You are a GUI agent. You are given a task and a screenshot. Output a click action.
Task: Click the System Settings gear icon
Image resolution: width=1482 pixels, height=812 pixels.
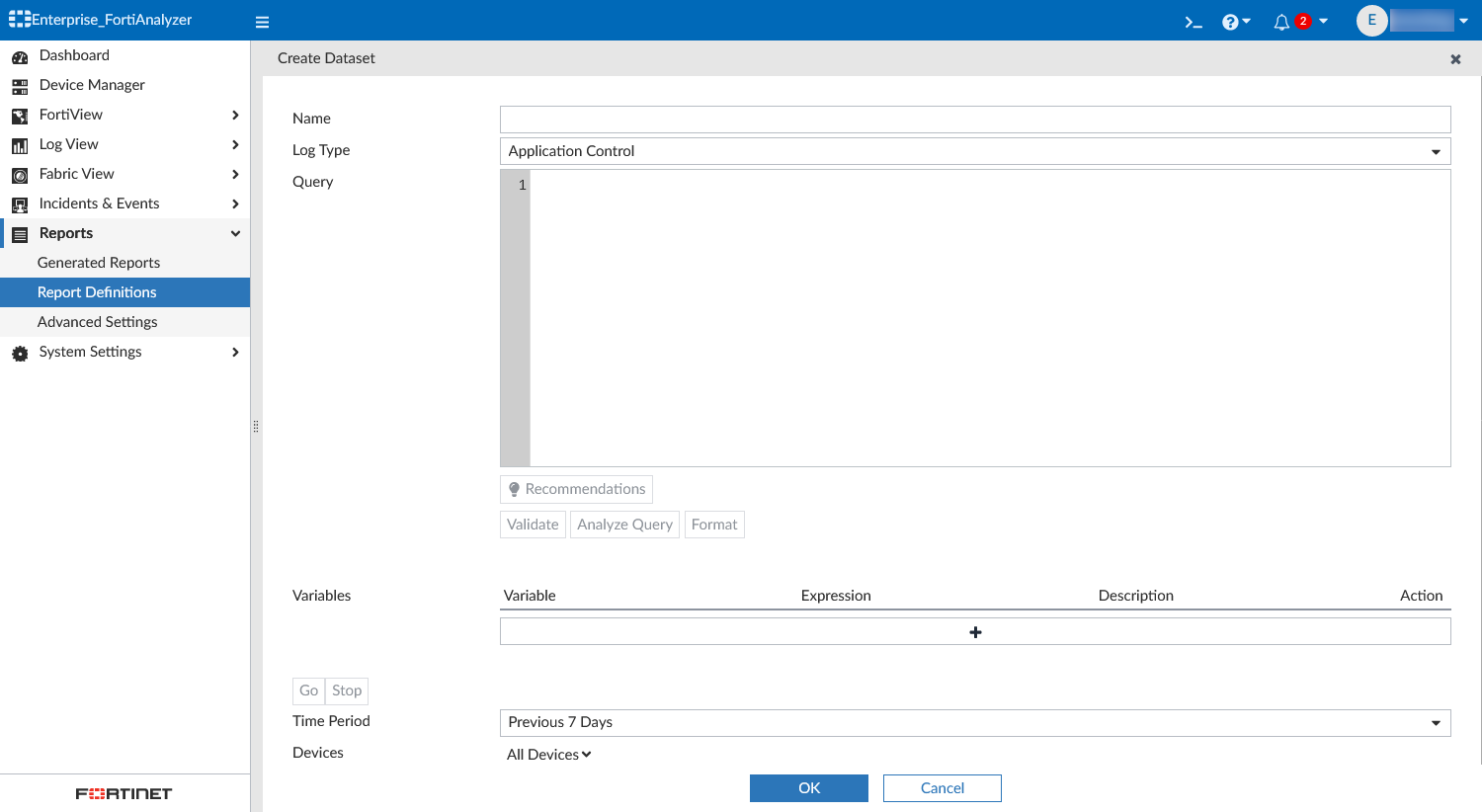(20, 353)
